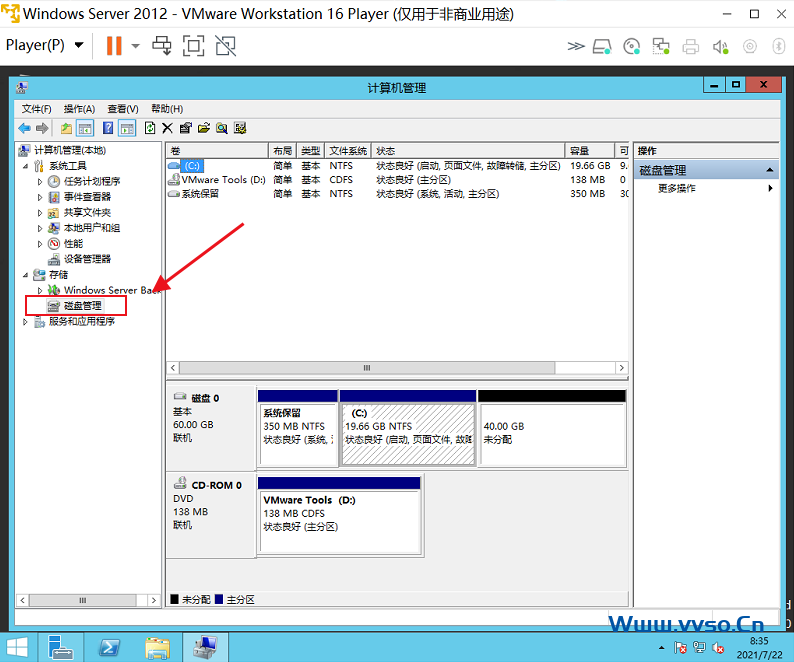Click the Delete X toolbar icon

click(168, 128)
